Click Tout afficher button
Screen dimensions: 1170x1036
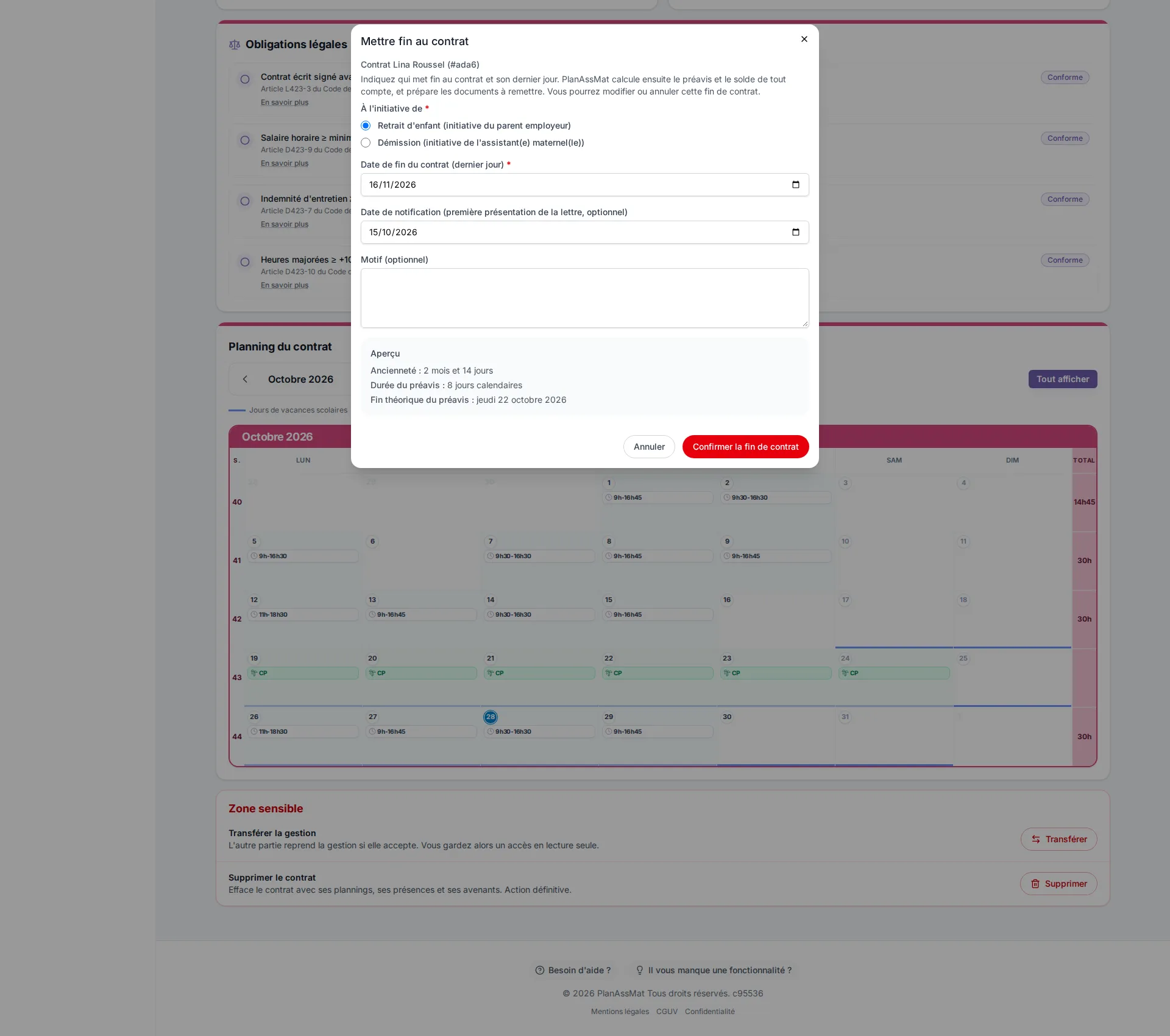[x=1063, y=379]
